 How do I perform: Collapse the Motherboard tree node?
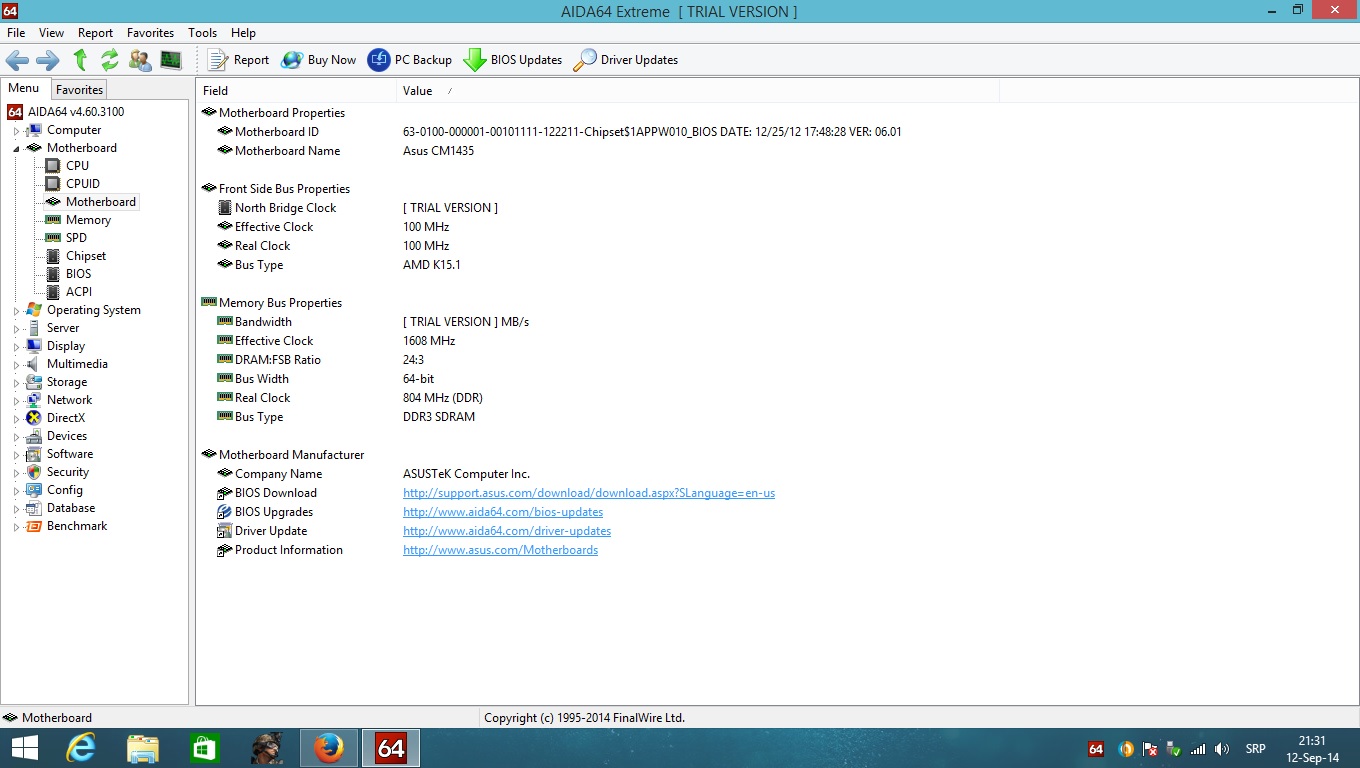pyautogui.click(x=16, y=149)
